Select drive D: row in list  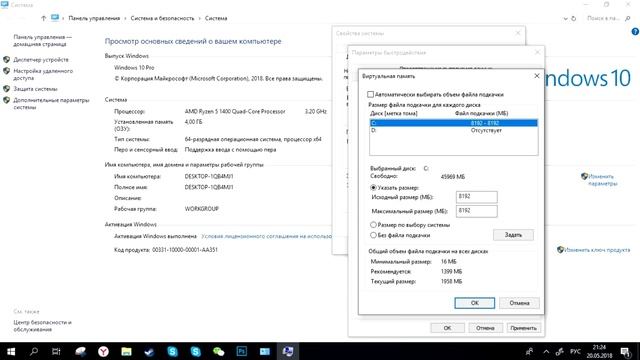click(x=453, y=131)
